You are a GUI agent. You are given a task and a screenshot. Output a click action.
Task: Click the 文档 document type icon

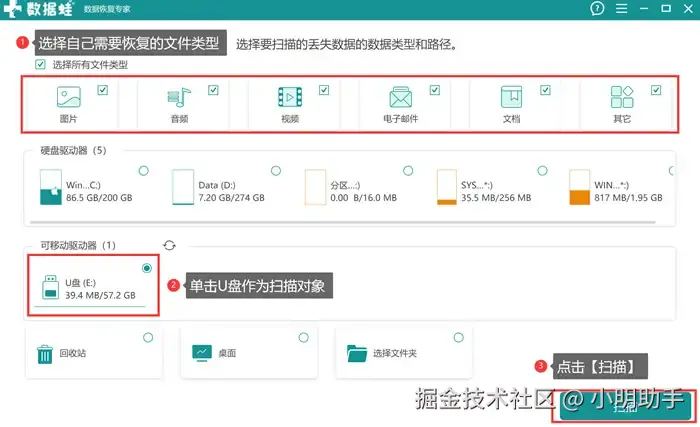click(x=511, y=97)
